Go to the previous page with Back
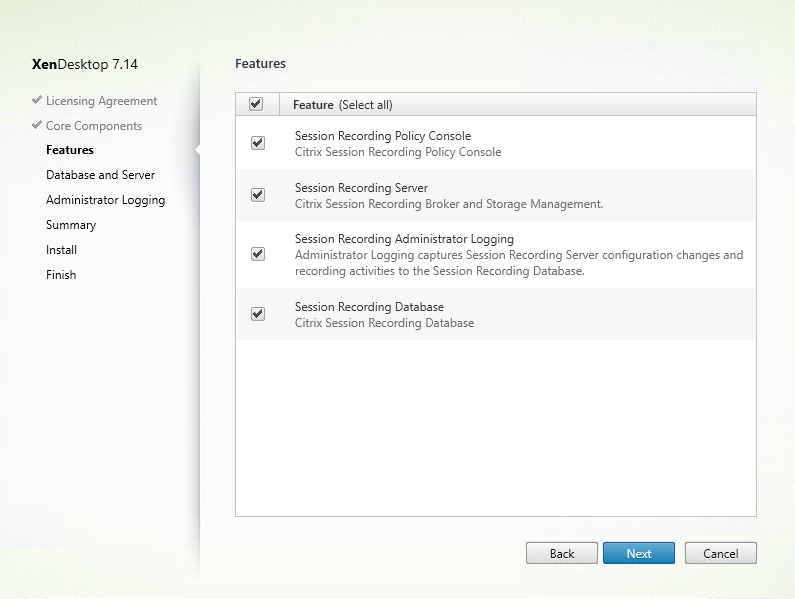The height and width of the screenshot is (599, 795). [562, 553]
